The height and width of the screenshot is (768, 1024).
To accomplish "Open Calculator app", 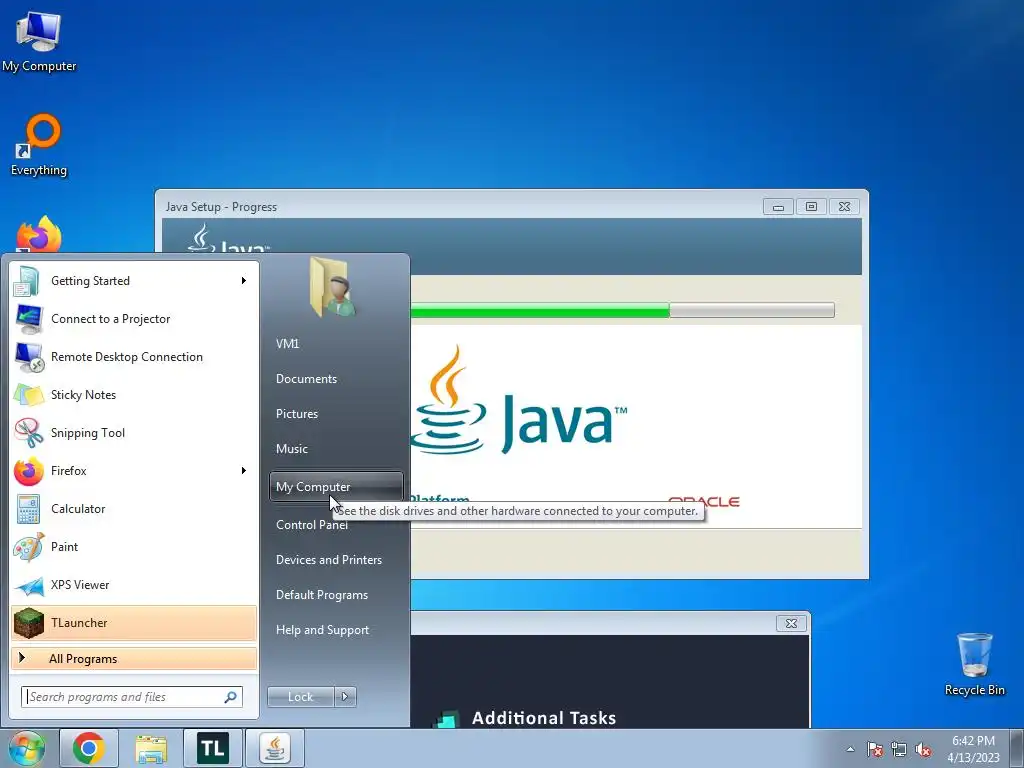I will [134, 509].
